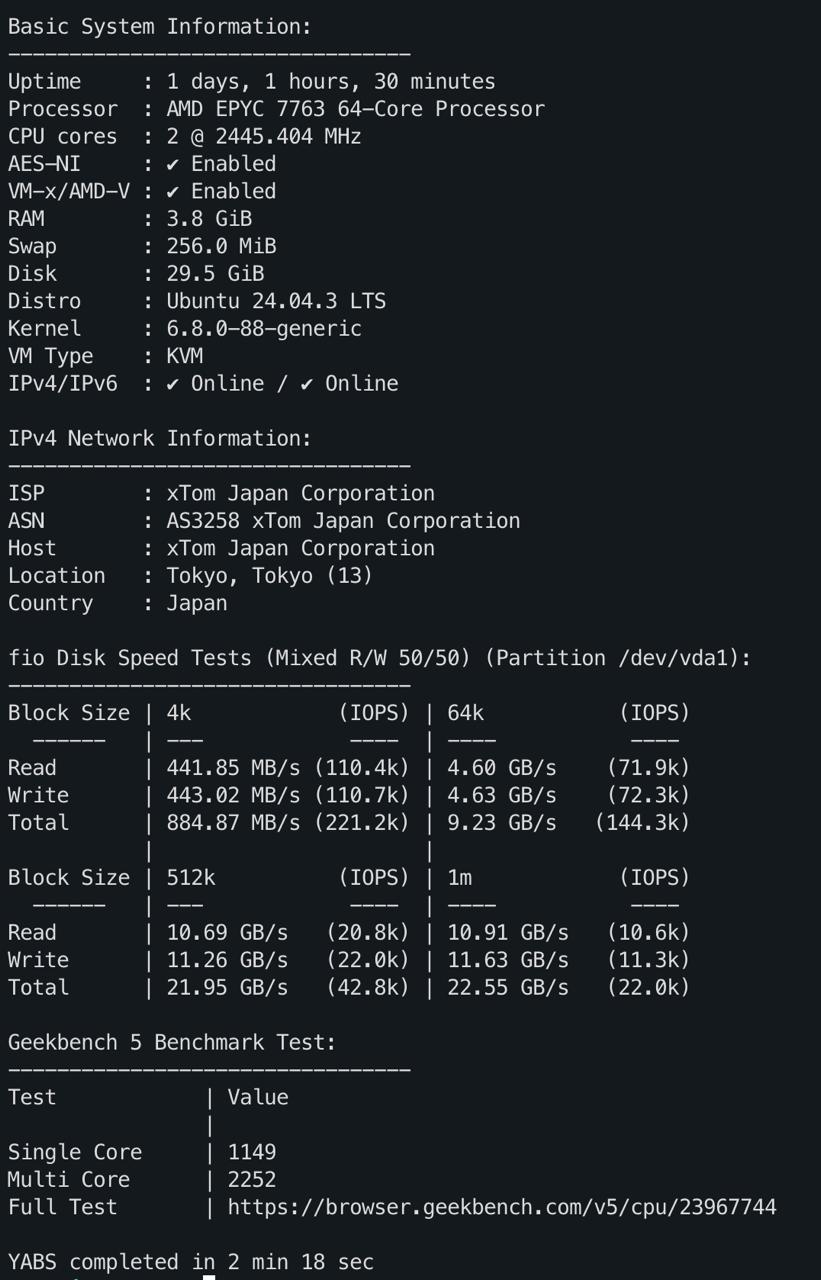
Task: Select the Ubuntu 24.04.3 LTS distro value
Action: [275, 301]
